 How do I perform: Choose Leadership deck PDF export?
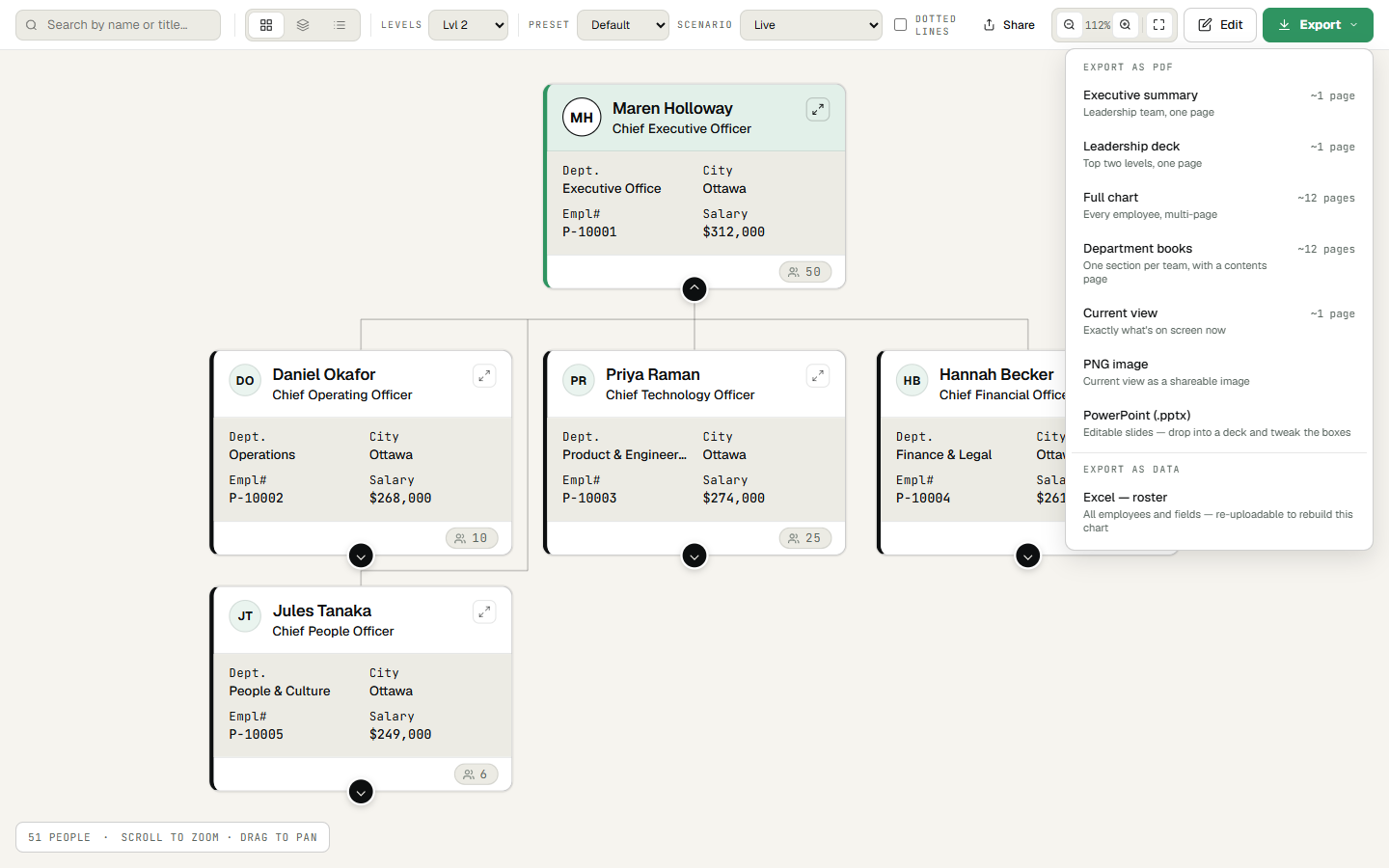coord(1219,154)
